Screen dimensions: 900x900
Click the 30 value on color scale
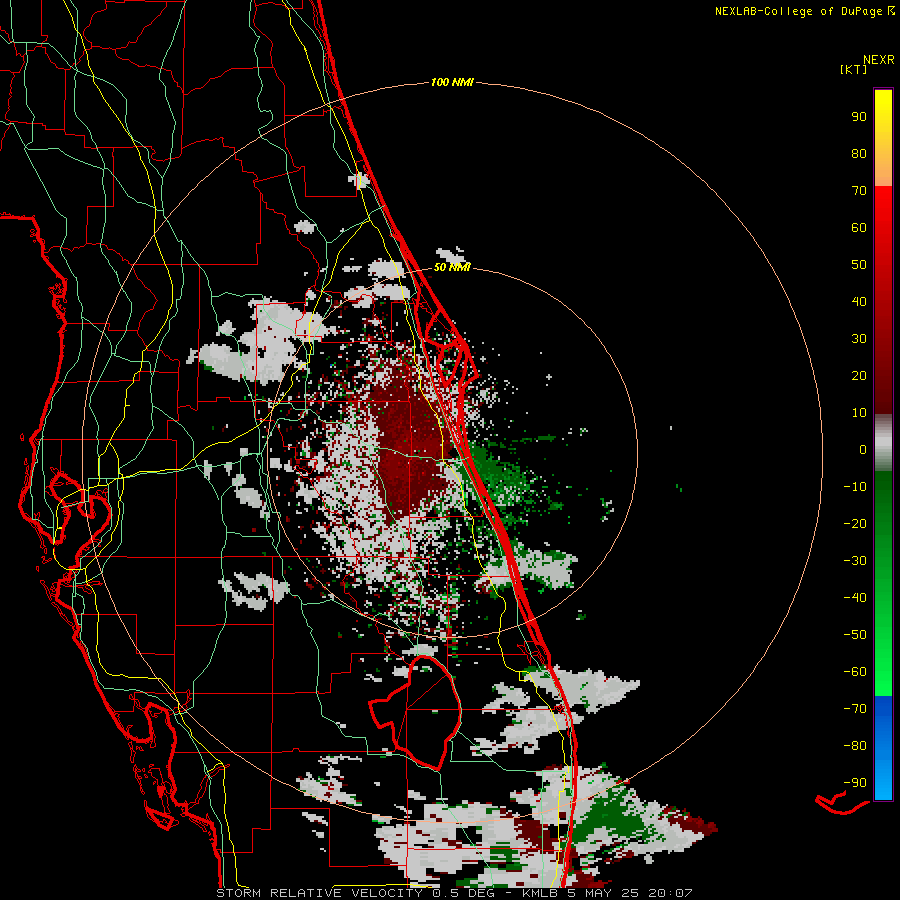[x=859, y=339]
